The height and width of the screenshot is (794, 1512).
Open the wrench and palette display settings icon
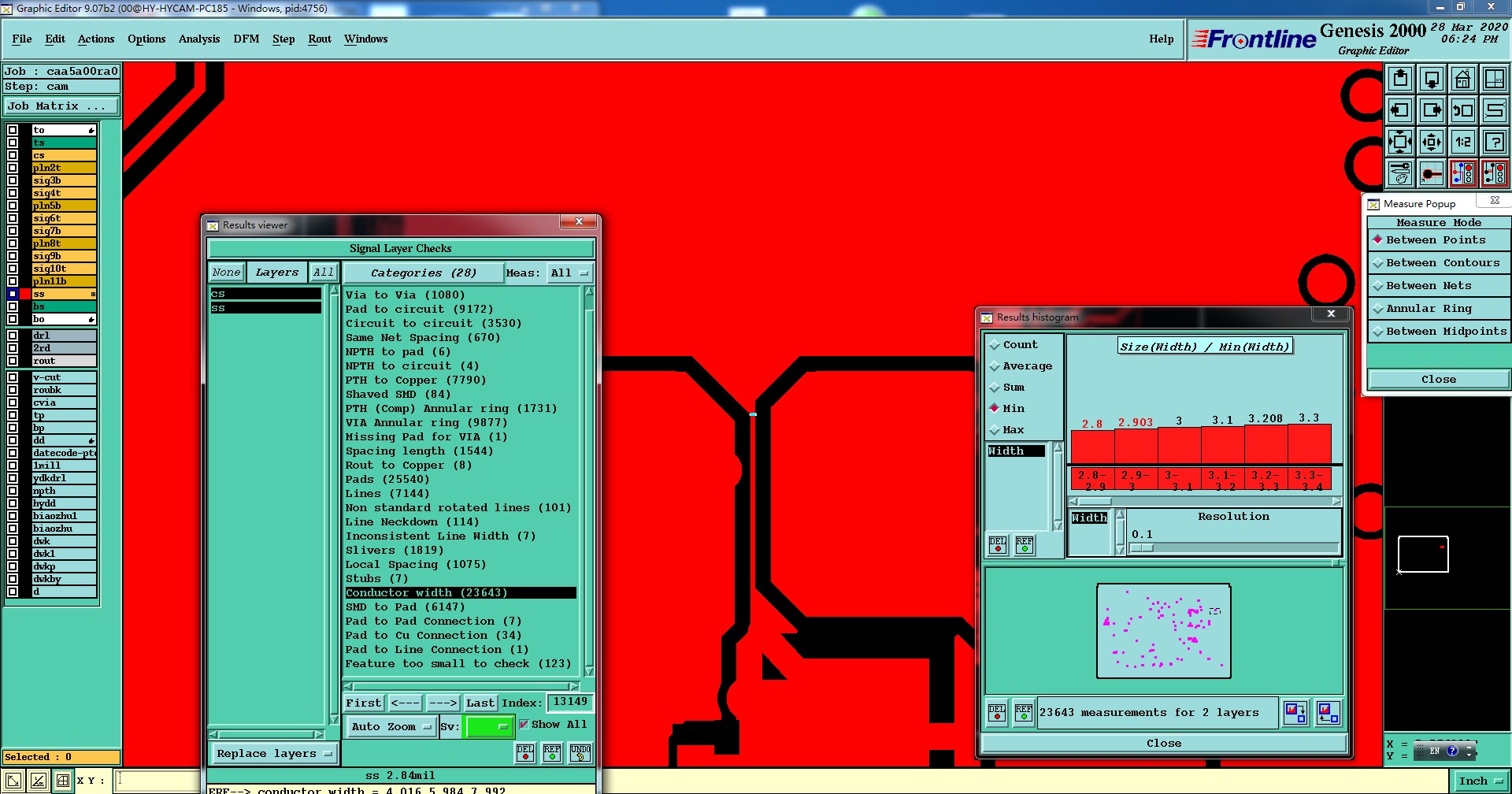pyautogui.click(x=1400, y=173)
